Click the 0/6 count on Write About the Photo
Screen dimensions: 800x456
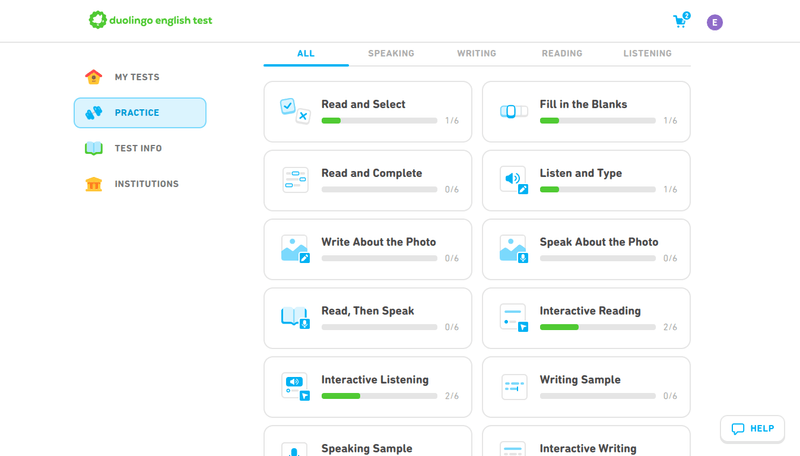coord(452,259)
